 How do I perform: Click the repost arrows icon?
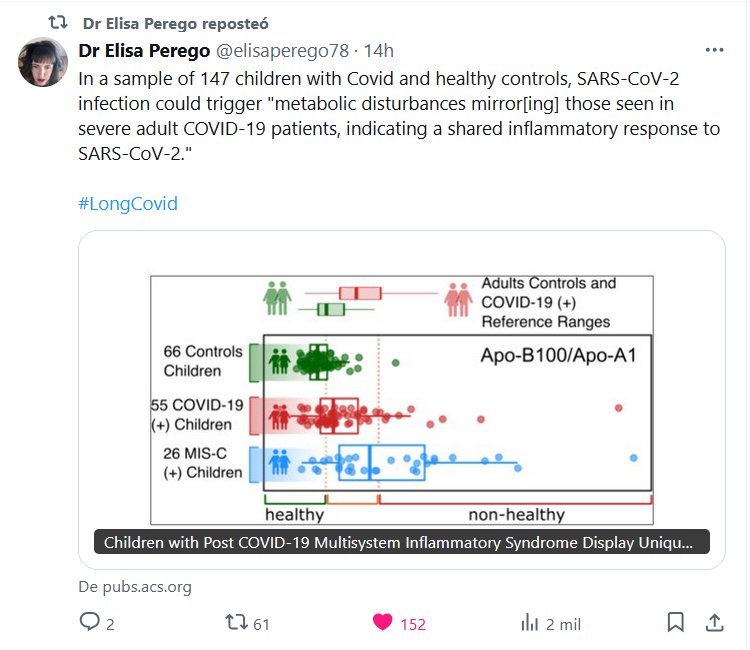coord(236,623)
